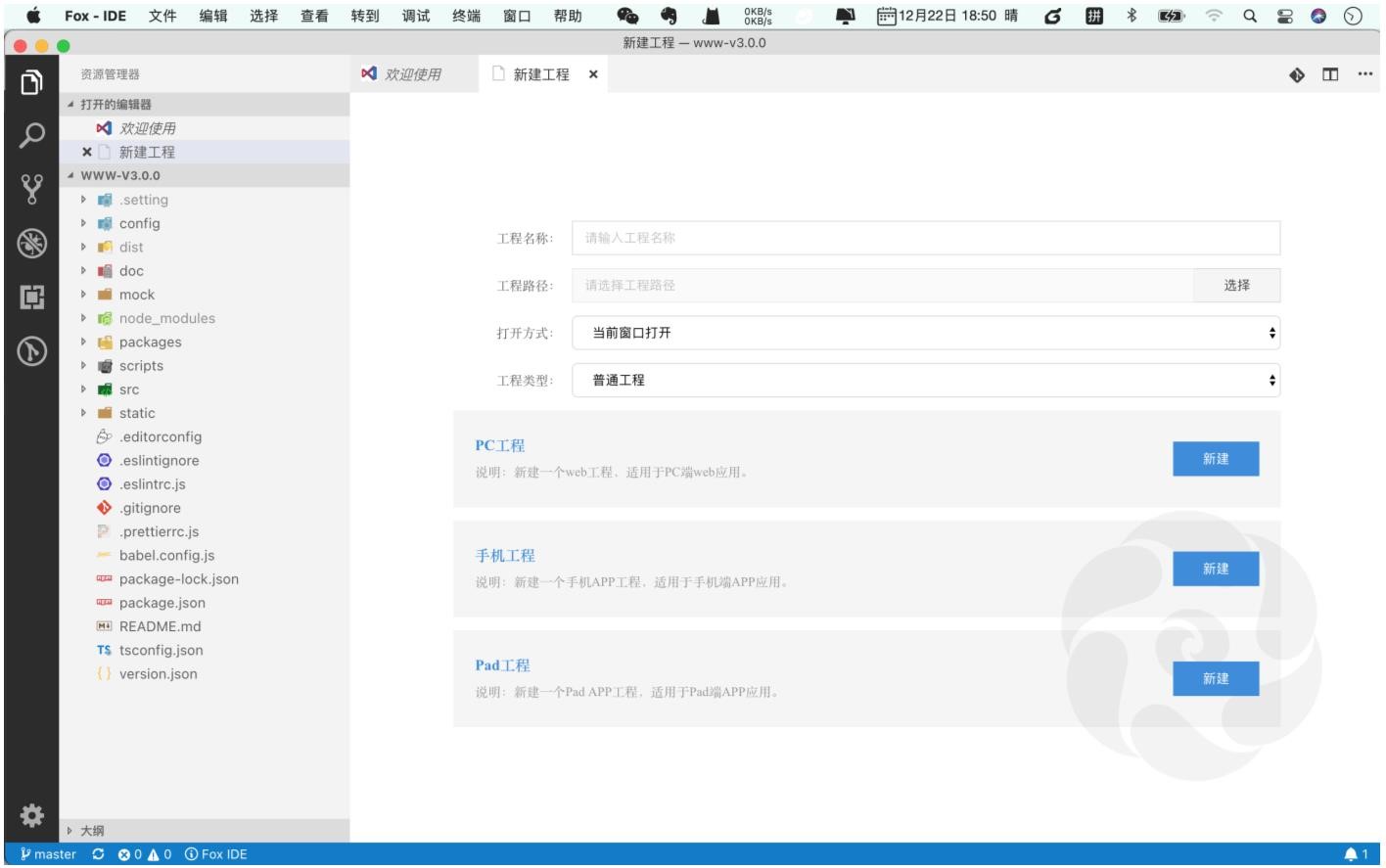The image size is (1386, 868).
Task: Open the 工程类型 dropdown
Action: [x=925, y=380]
